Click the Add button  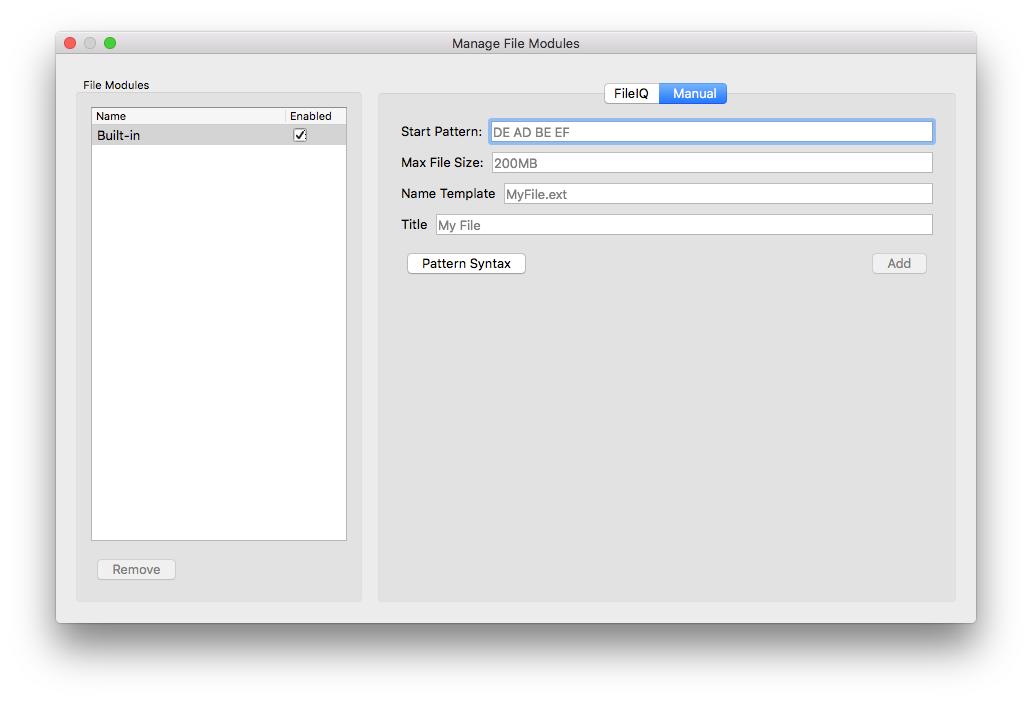[x=898, y=263]
